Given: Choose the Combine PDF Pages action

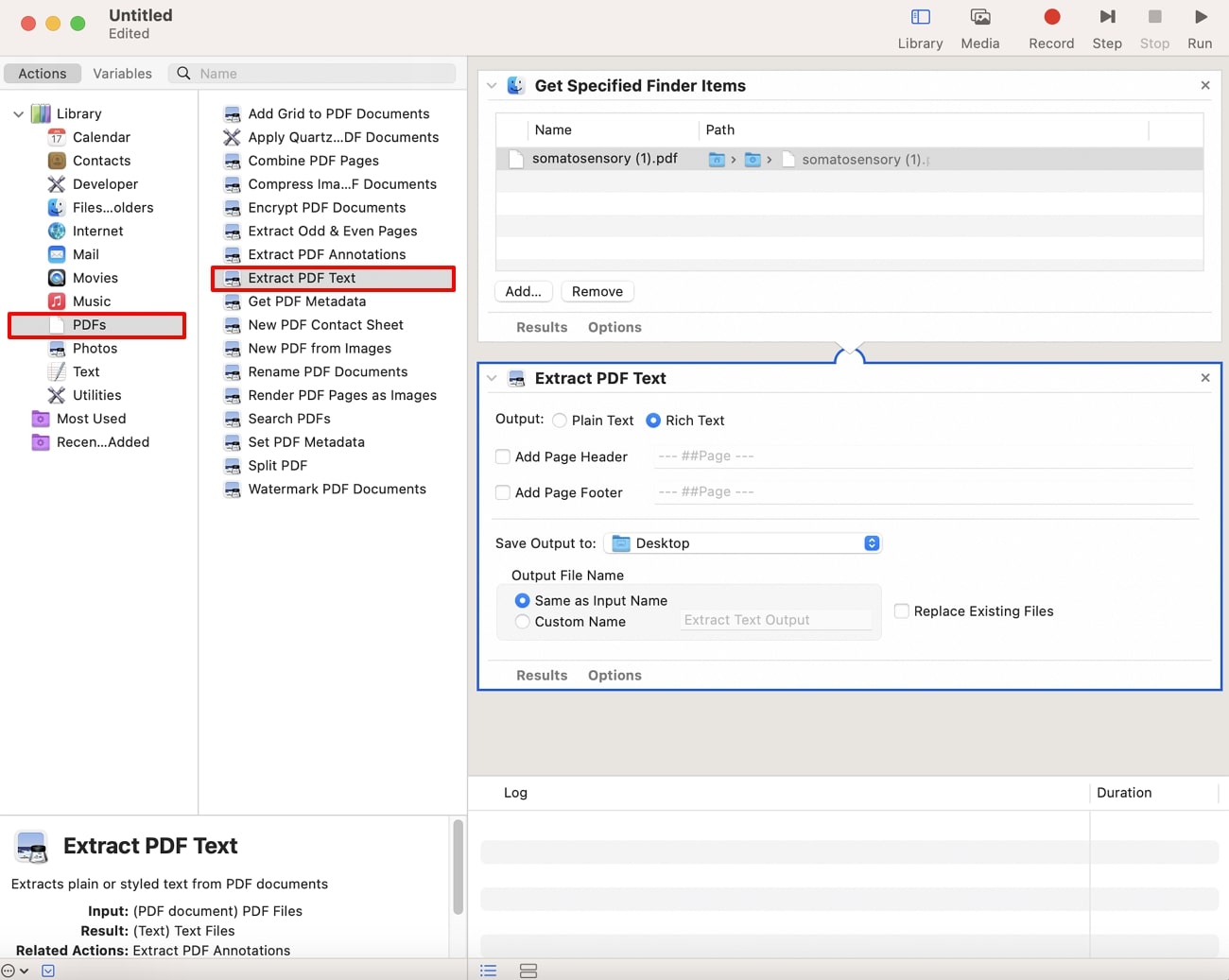Looking at the screenshot, I should click(x=313, y=161).
